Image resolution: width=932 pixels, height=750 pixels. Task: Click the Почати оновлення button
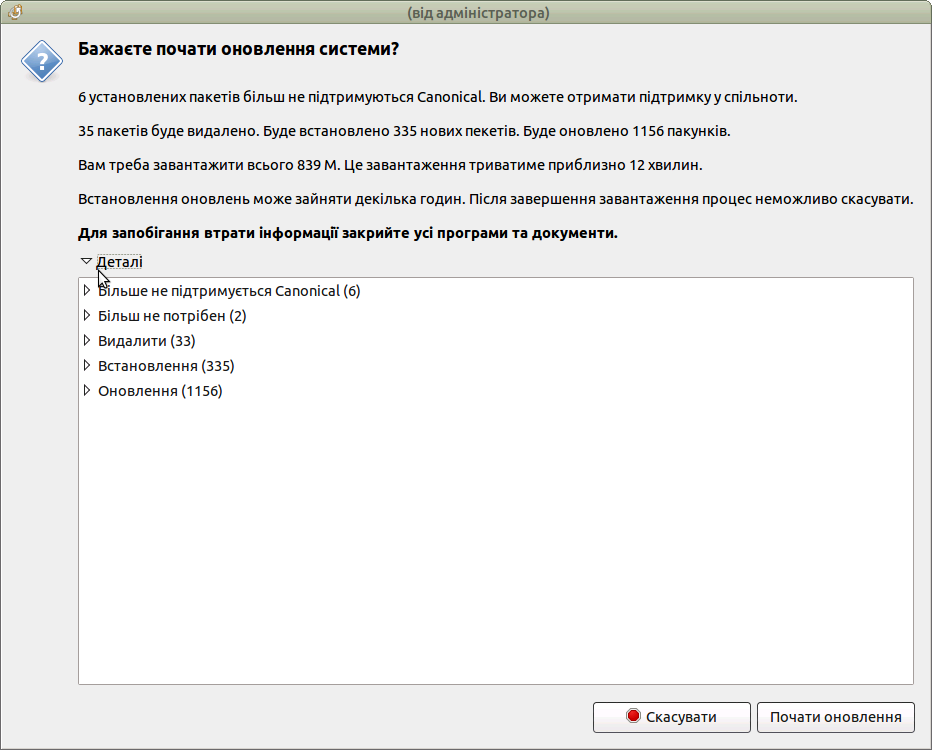(836, 717)
